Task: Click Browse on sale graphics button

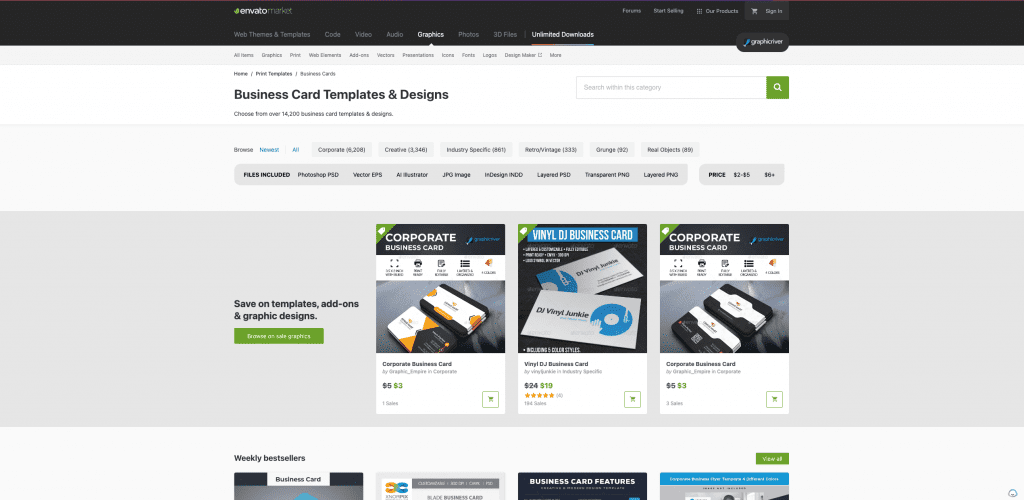Action: tap(279, 336)
